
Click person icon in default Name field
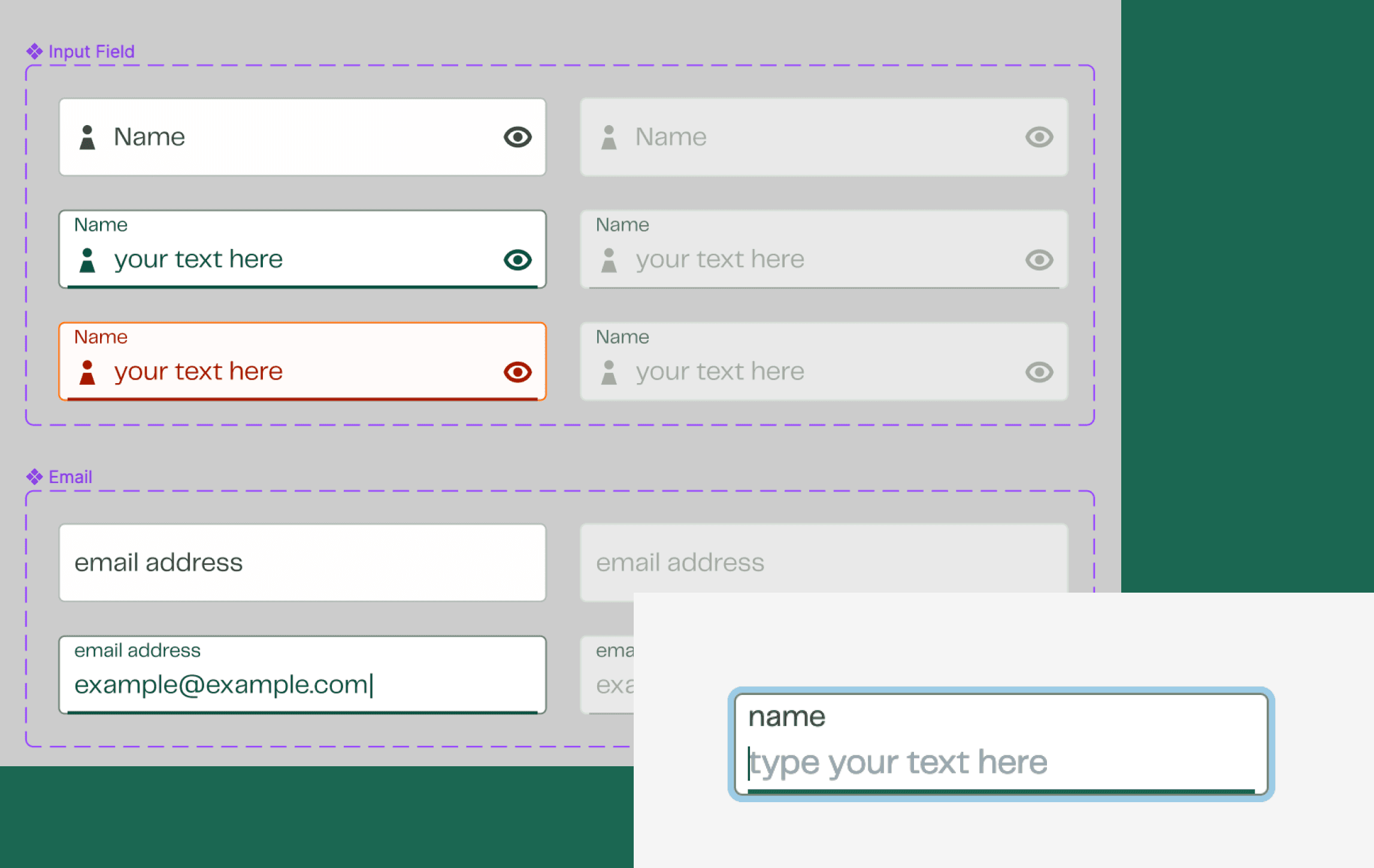(87, 138)
